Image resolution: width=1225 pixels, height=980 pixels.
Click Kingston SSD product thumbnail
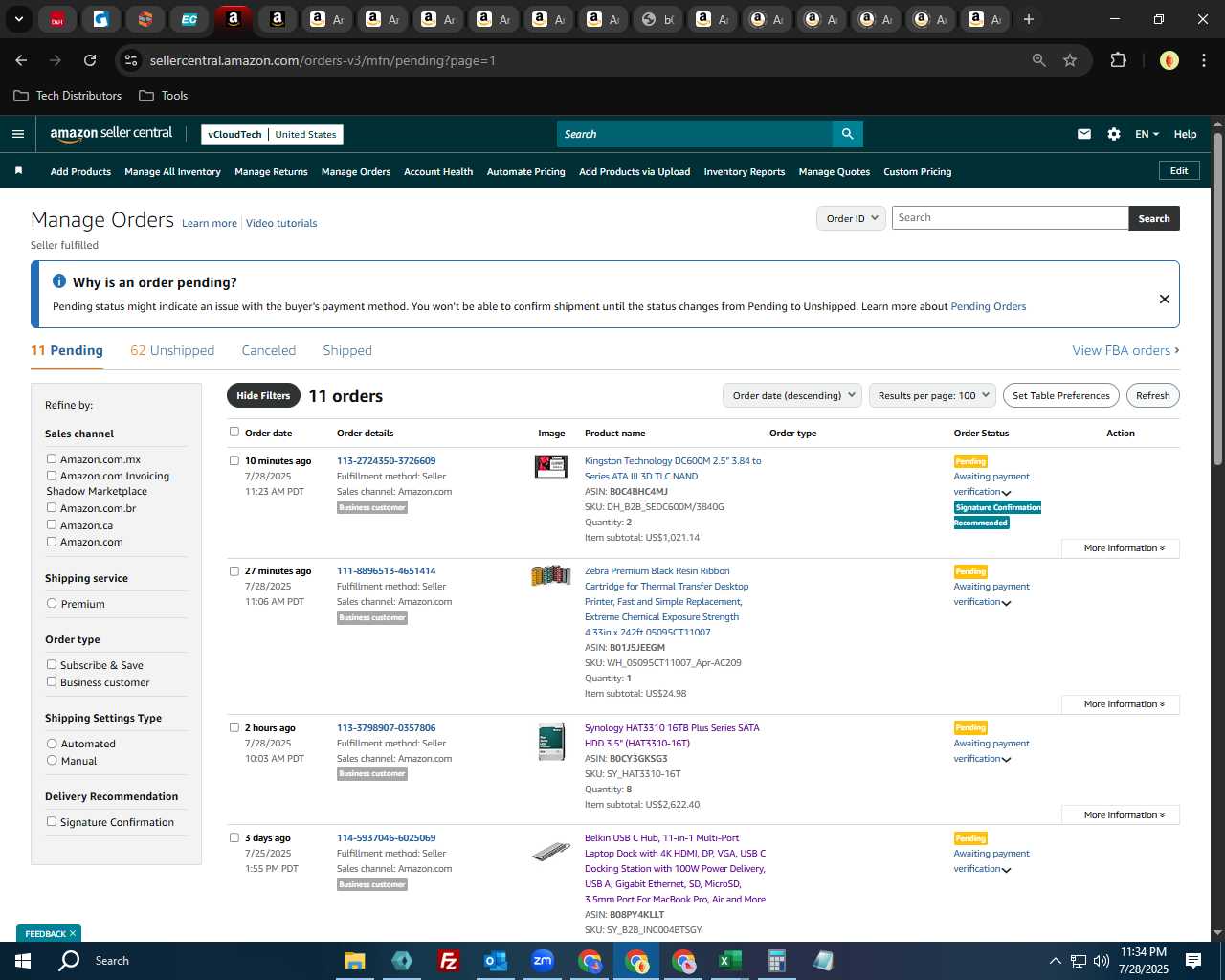tap(551, 466)
